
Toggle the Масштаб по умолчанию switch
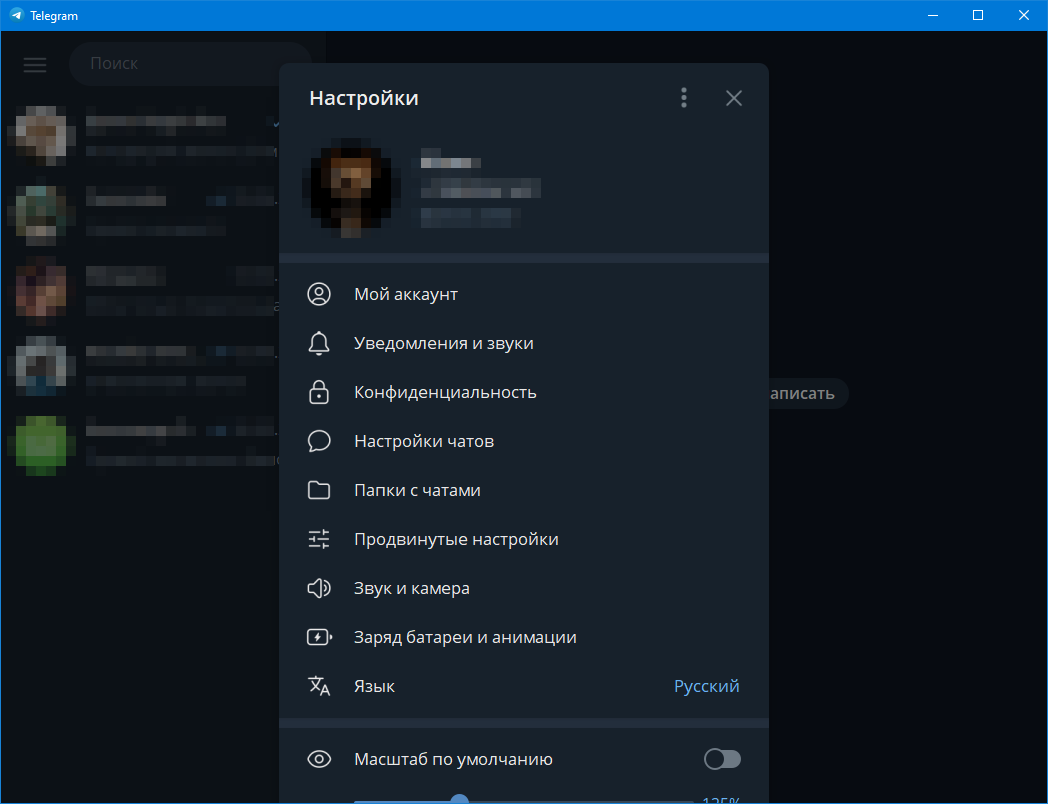(723, 759)
